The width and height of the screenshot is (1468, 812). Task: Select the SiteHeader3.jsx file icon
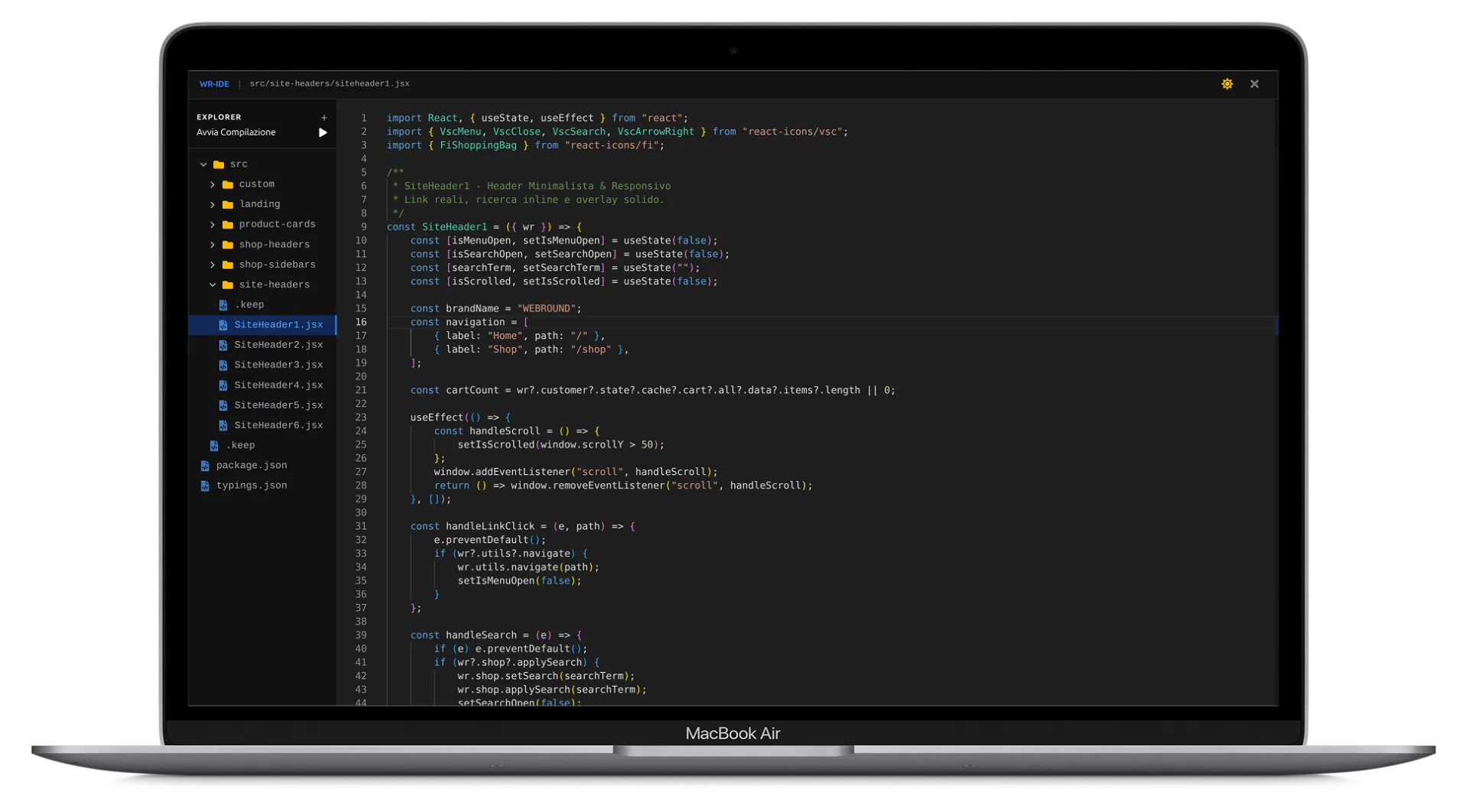[222, 365]
